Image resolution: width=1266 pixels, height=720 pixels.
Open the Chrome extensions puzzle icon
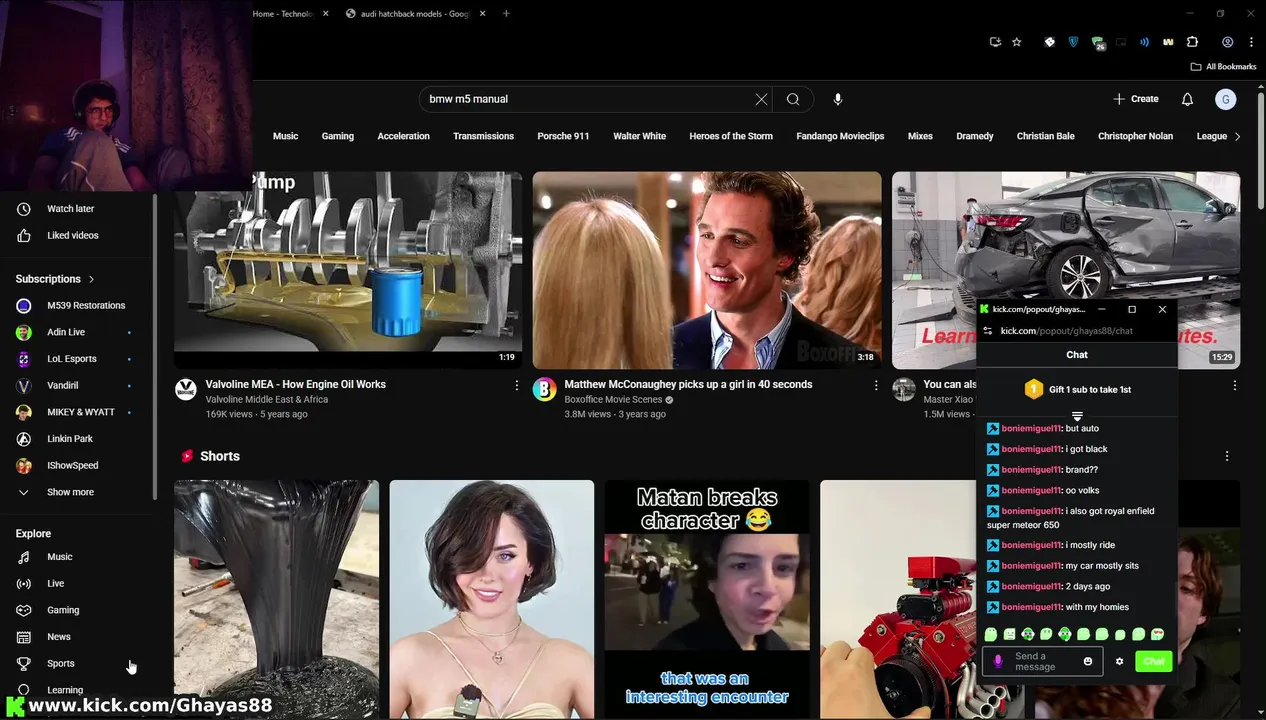click(1192, 42)
